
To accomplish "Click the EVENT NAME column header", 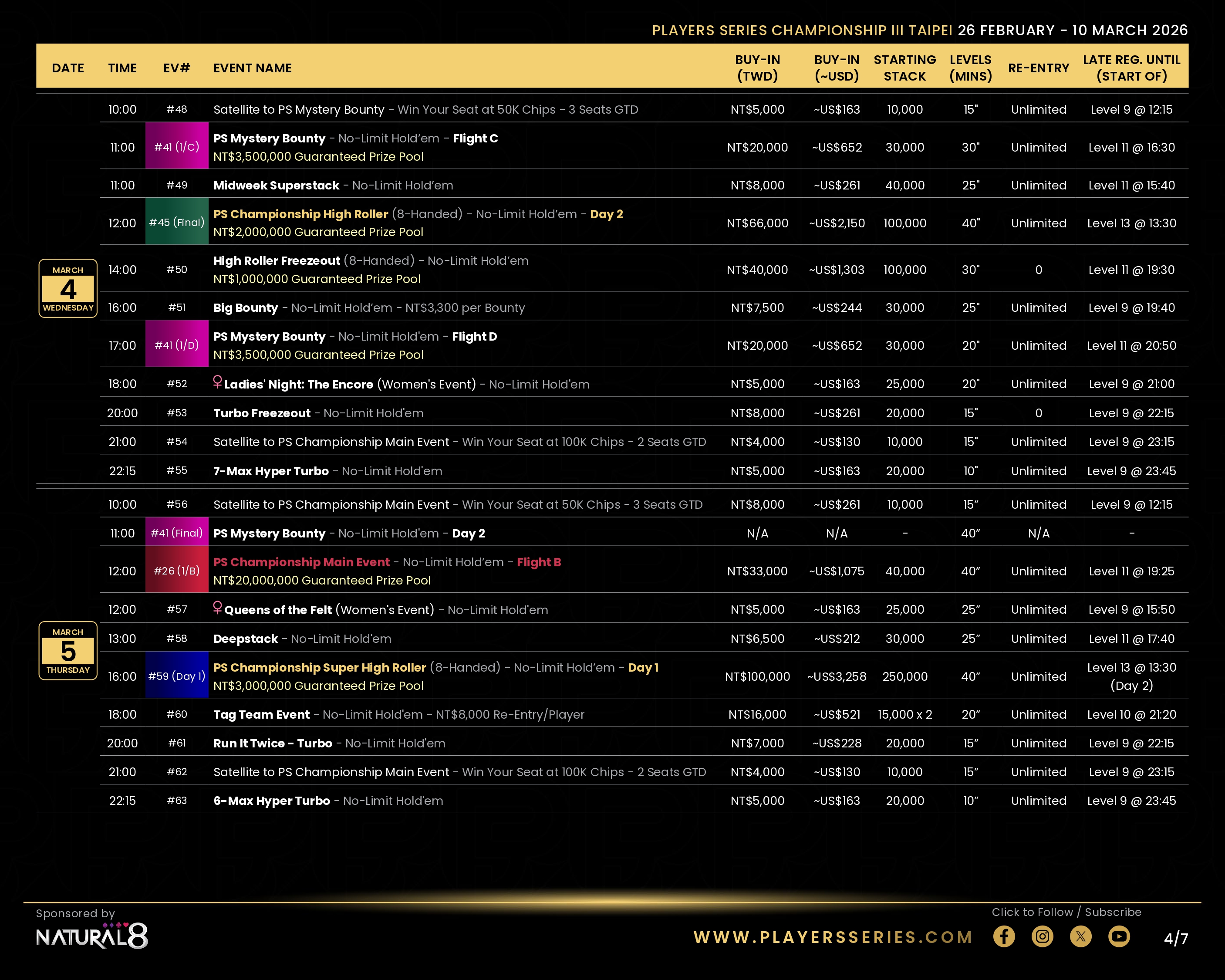I will 252,68.
